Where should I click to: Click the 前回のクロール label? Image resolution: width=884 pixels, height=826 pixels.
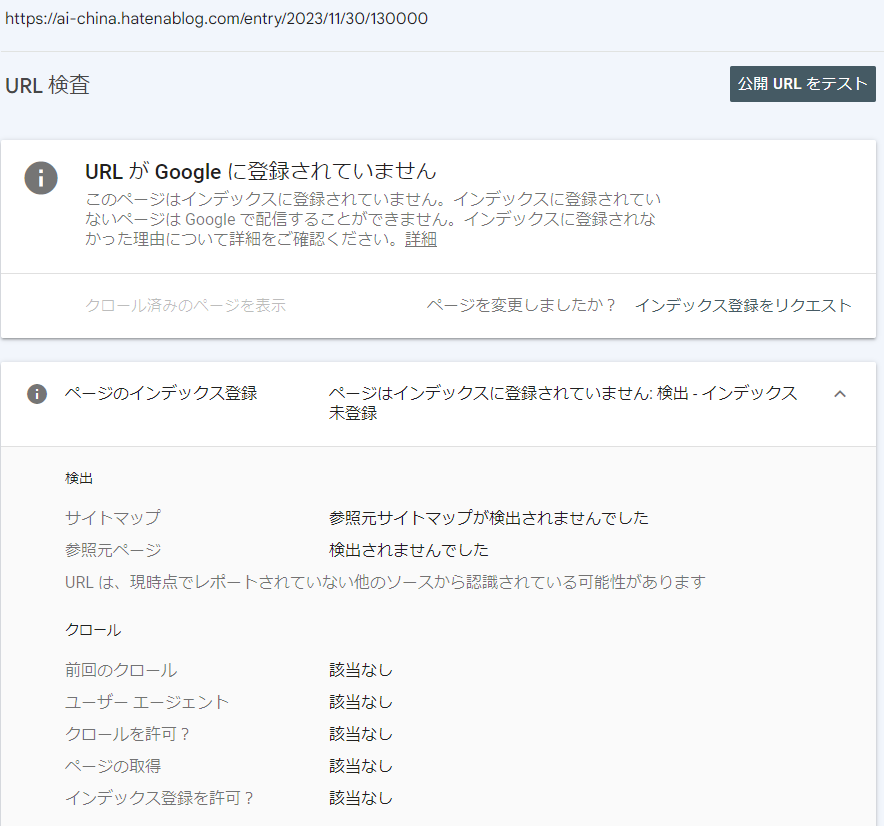coord(121,670)
